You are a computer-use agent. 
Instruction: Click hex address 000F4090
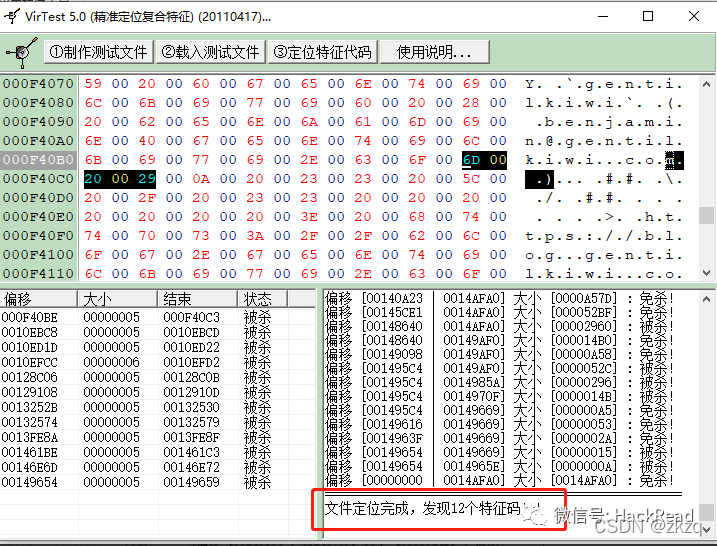(38, 122)
